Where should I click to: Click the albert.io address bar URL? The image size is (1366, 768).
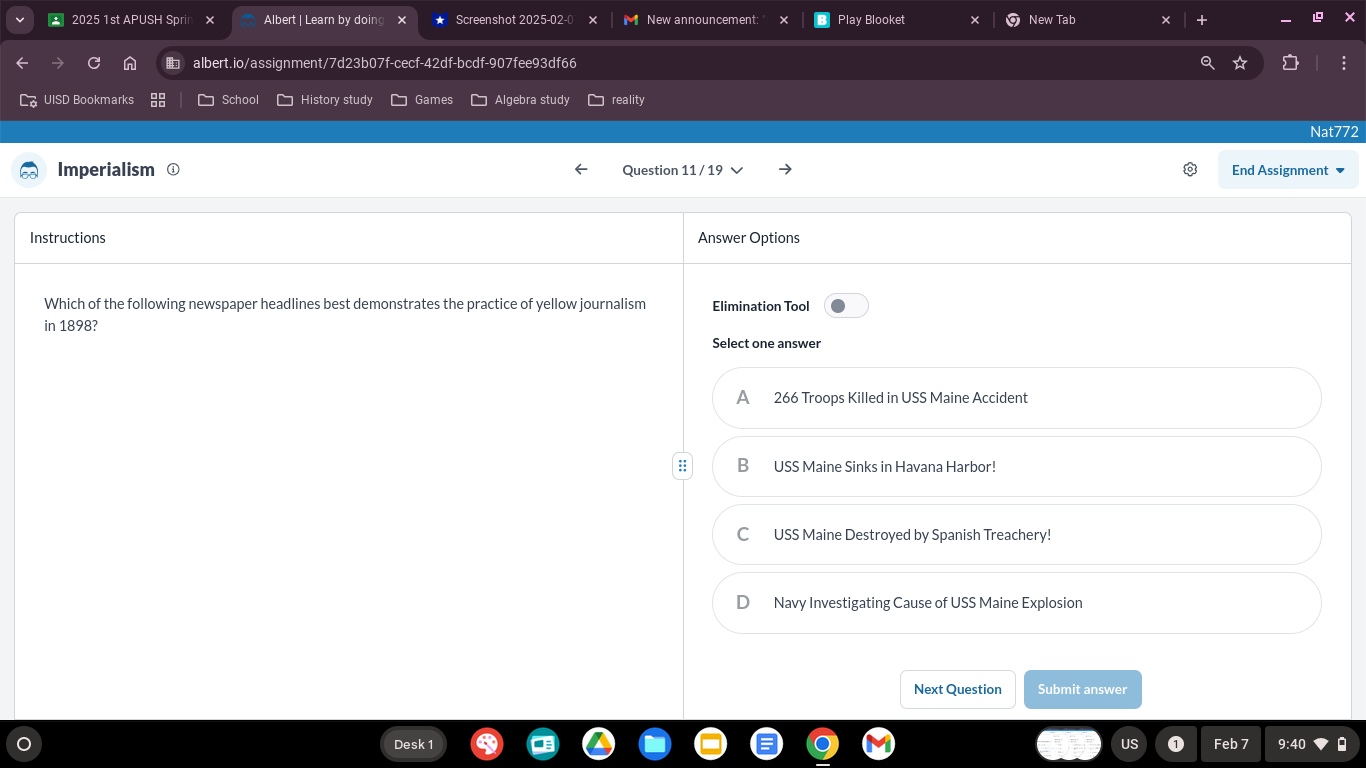[x=385, y=63]
